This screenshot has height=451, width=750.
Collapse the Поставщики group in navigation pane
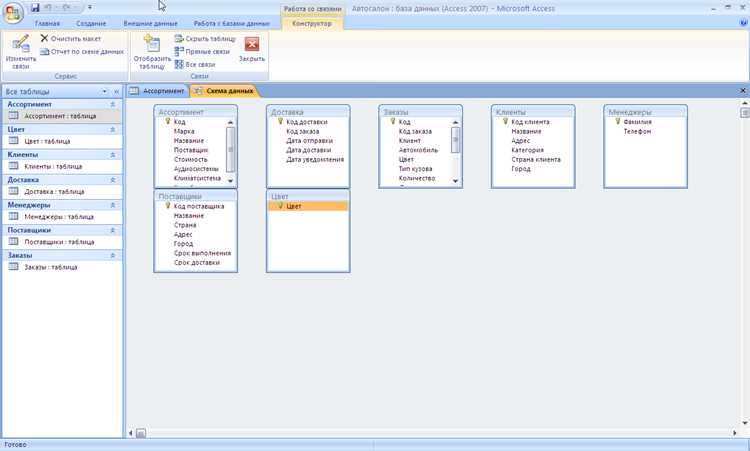(x=113, y=231)
